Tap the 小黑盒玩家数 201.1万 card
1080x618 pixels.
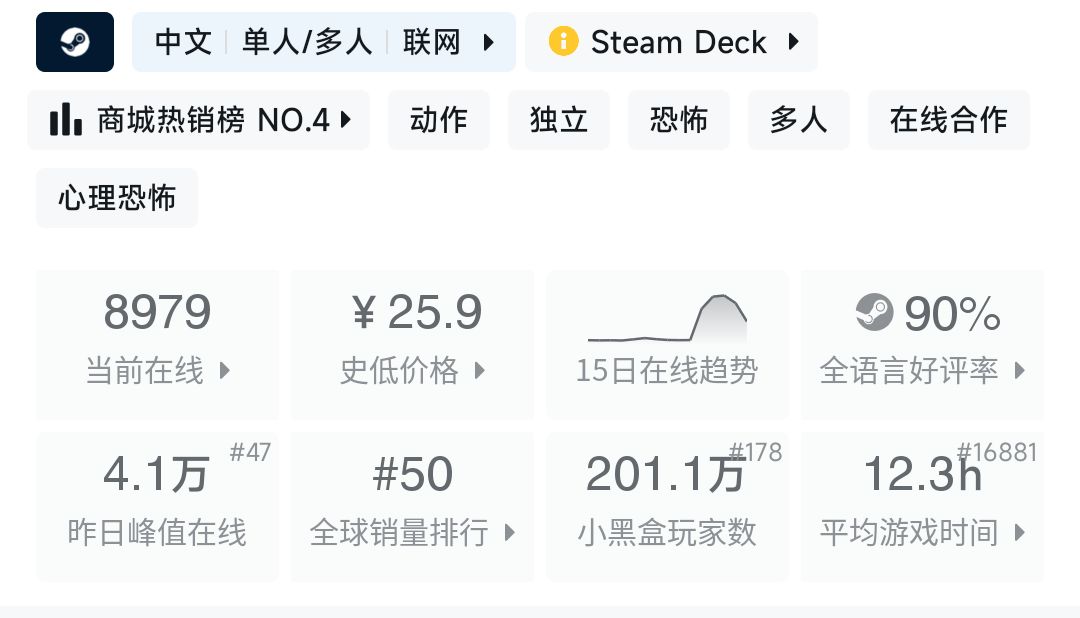pyautogui.click(x=667, y=506)
